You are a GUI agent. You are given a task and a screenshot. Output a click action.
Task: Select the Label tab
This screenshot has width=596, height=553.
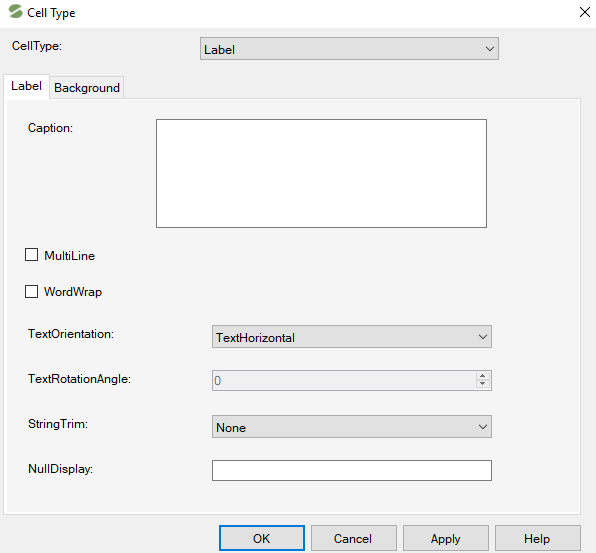click(26, 86)
